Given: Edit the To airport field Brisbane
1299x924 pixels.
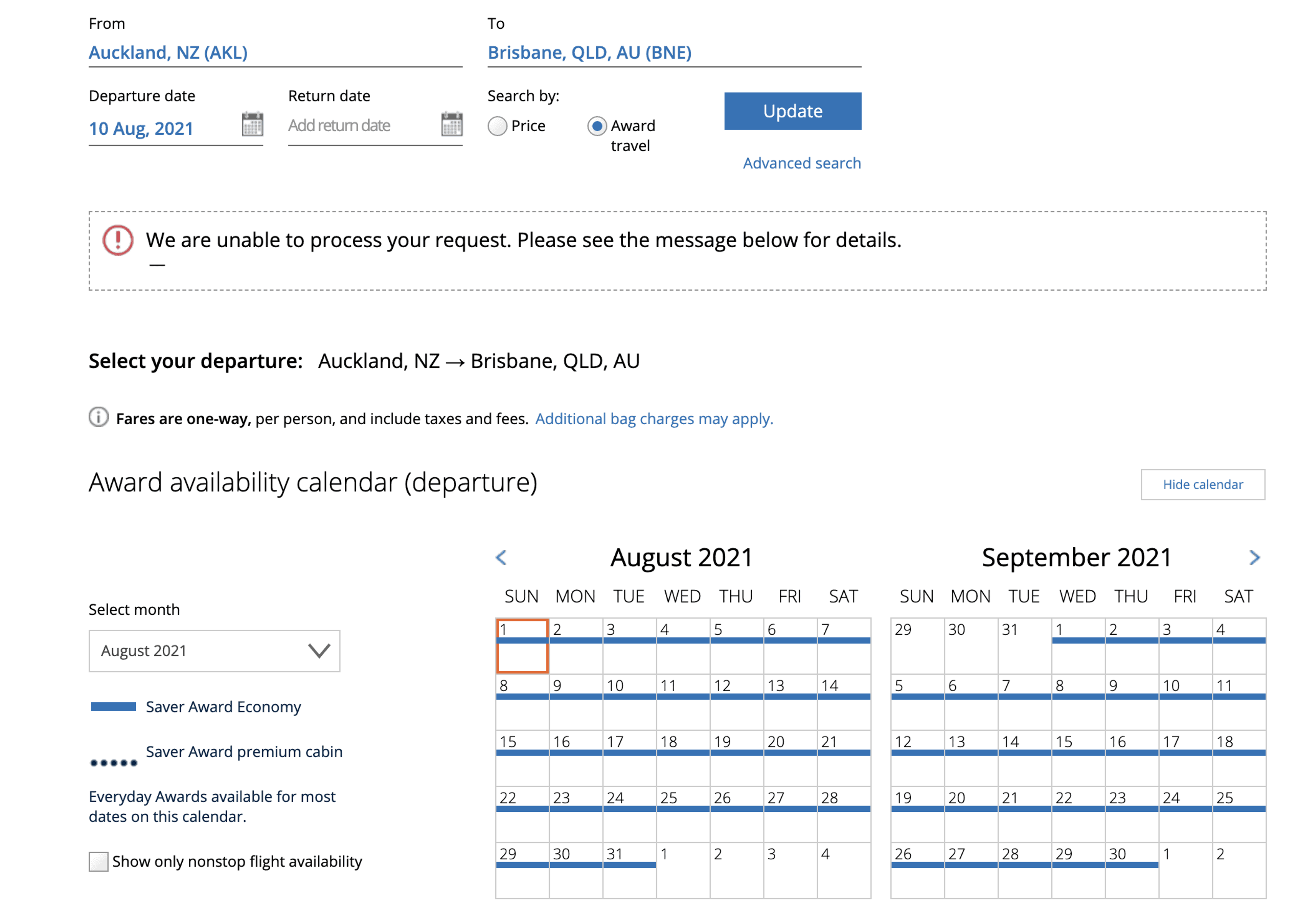Looking at the screenshot, I should pyautogui.click(x=674, y=53).
